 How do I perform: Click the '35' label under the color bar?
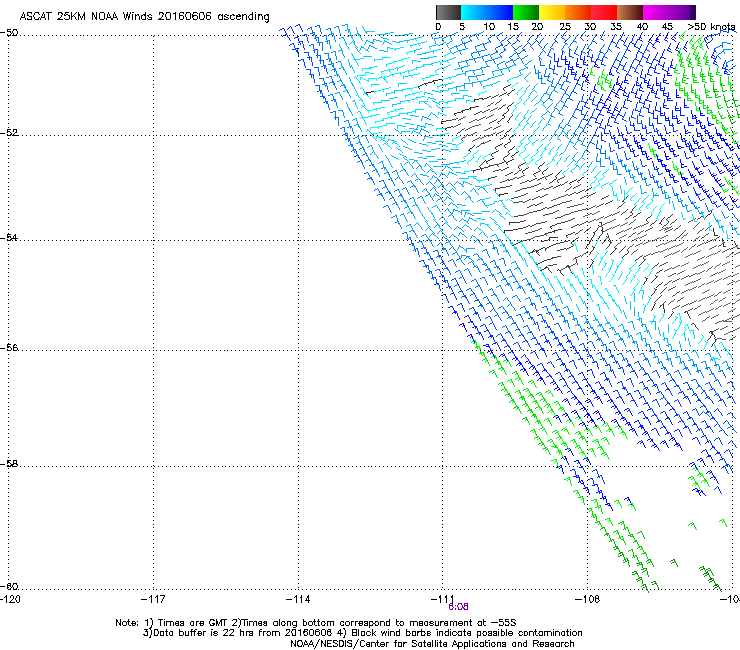pyautogui.click(x=616, y=27)
